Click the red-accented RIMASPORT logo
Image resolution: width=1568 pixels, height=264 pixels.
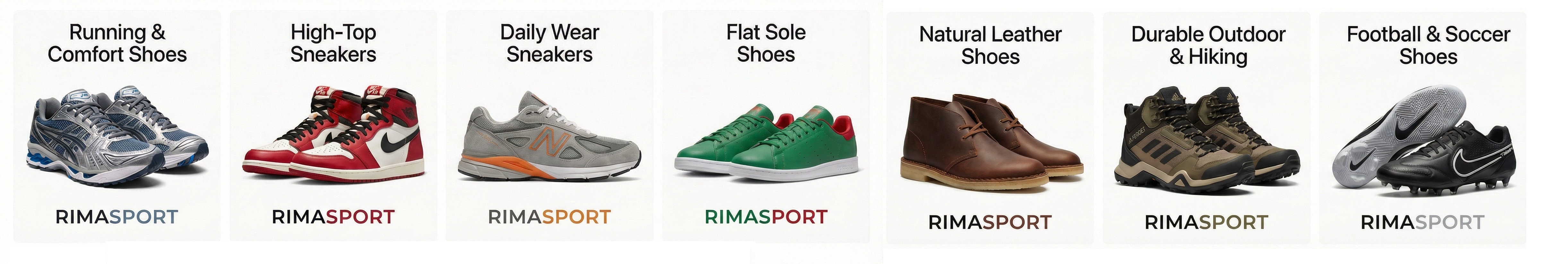coord(333,217)
